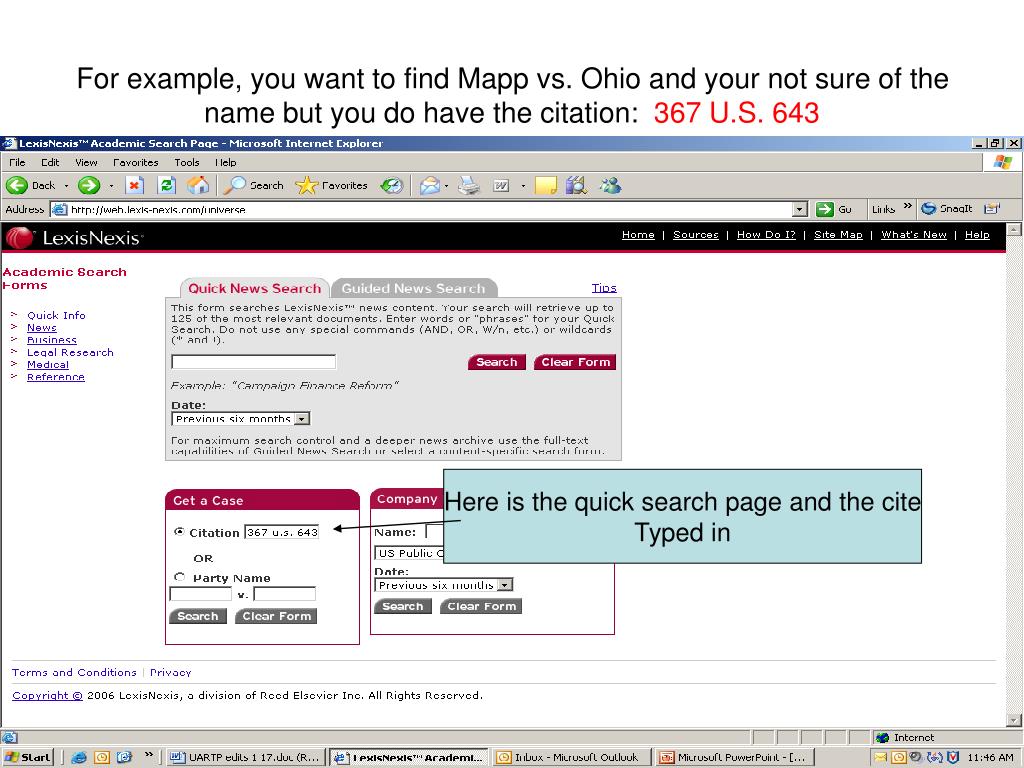Click the What's New link
1024x768 pixels.
tap(914, 235)
